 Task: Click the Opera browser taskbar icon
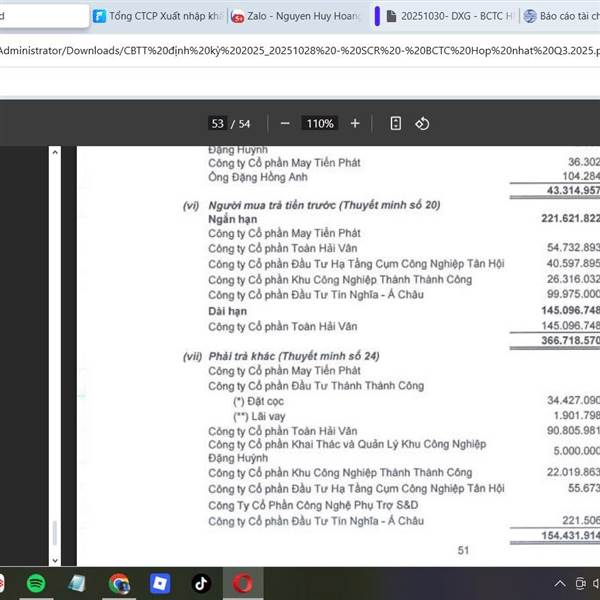243,584
